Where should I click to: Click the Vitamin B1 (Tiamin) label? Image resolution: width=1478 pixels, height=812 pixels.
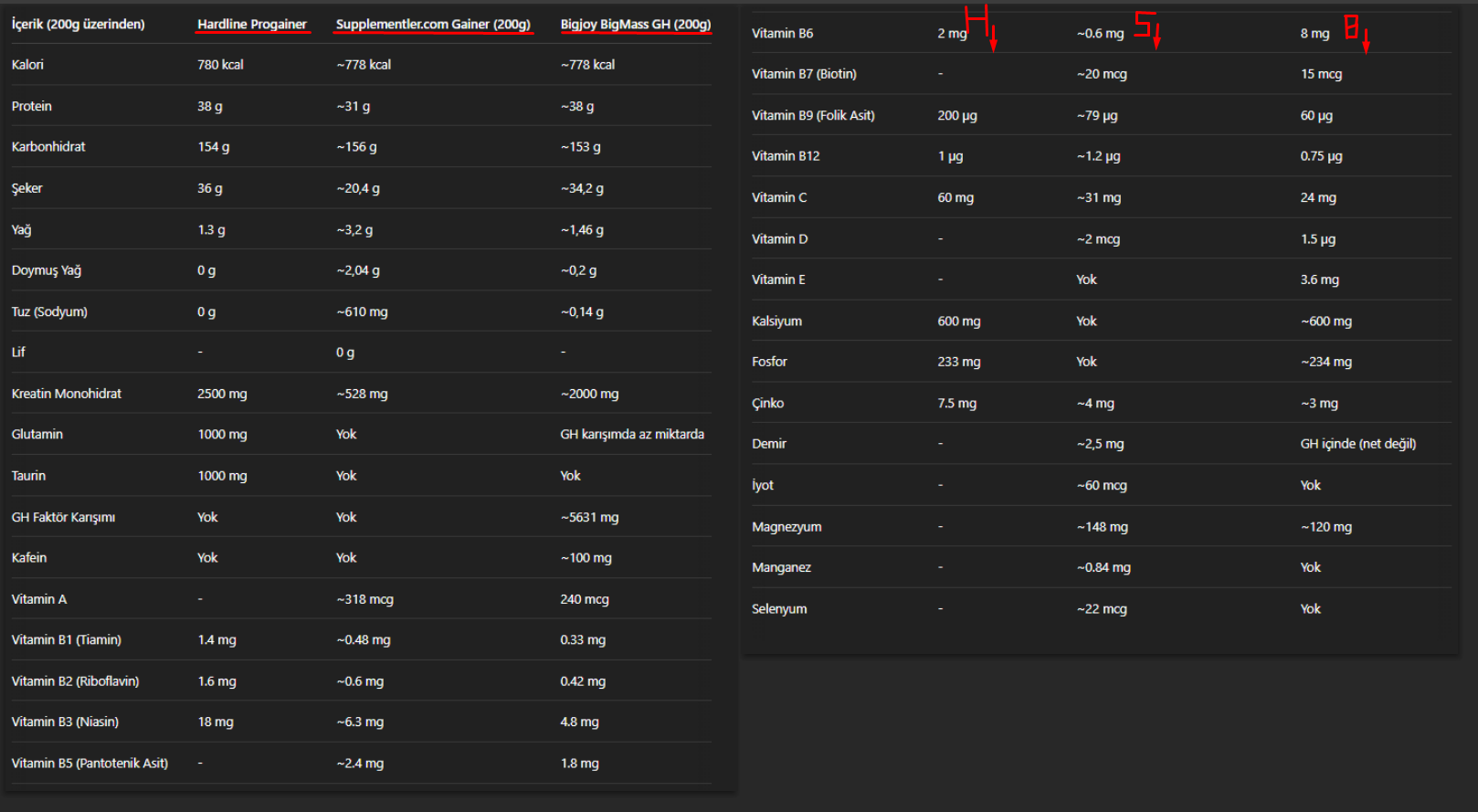point(67,640)
